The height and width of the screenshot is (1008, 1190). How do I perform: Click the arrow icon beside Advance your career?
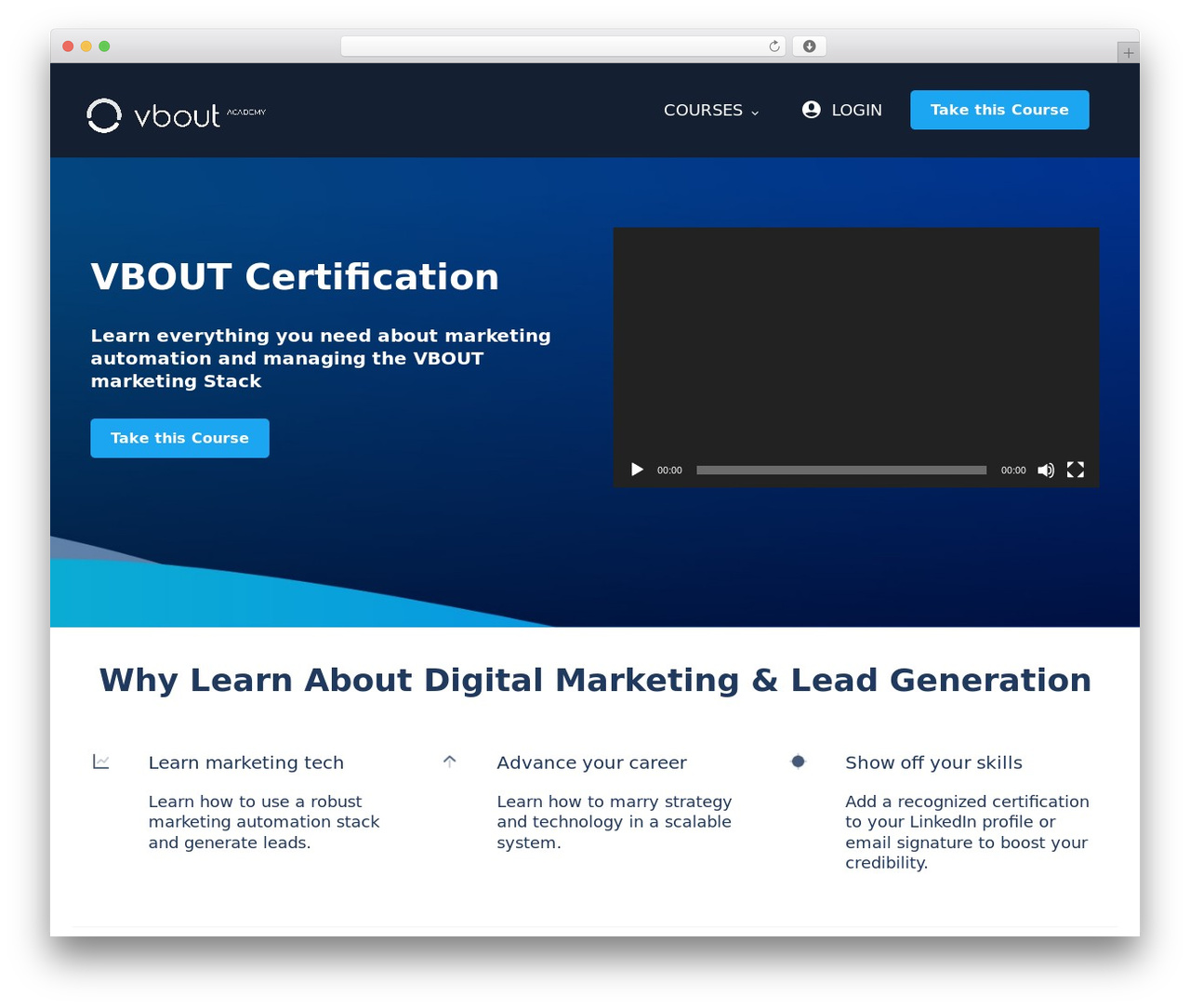(450, 761)
